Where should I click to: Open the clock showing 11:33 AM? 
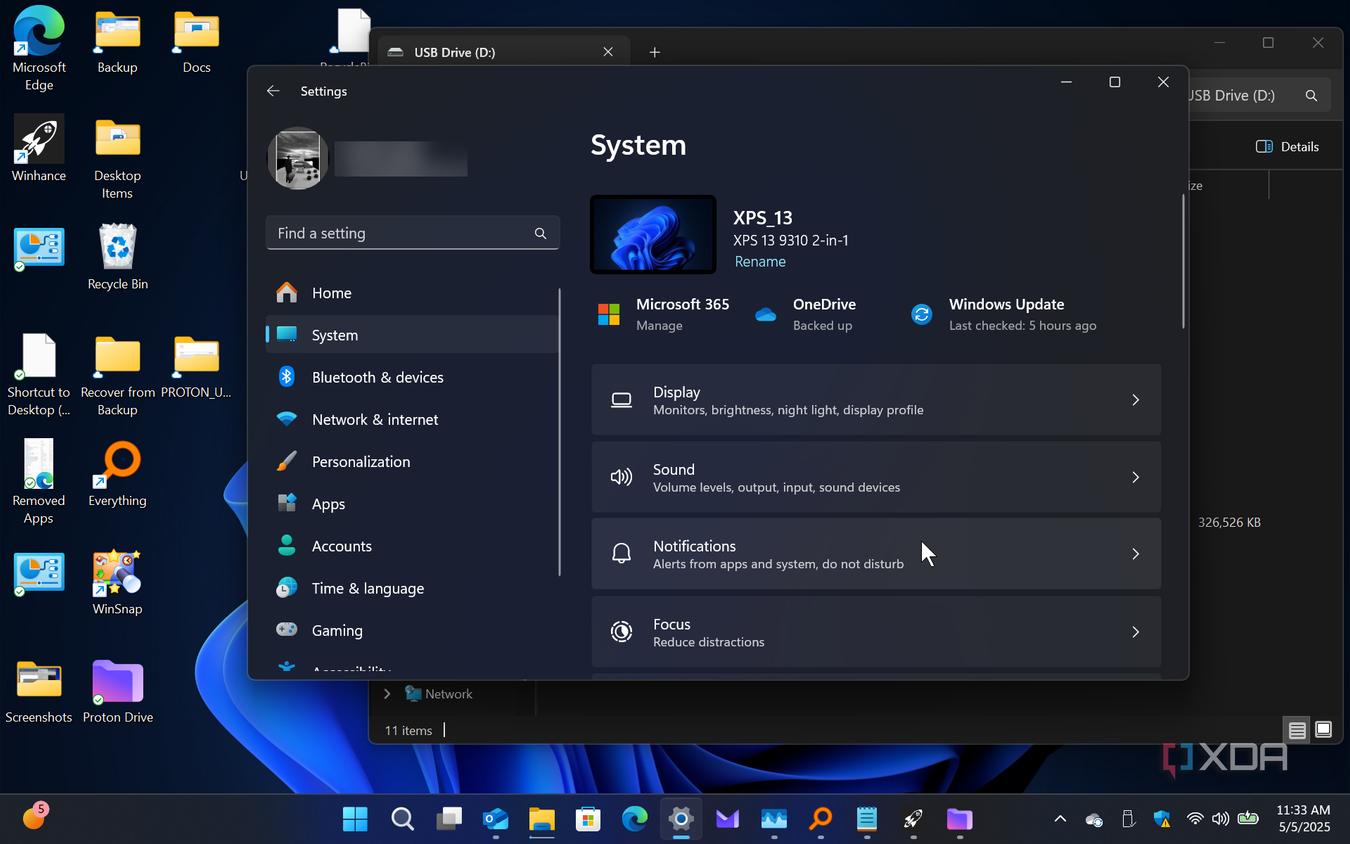(x=1303, y=819)
